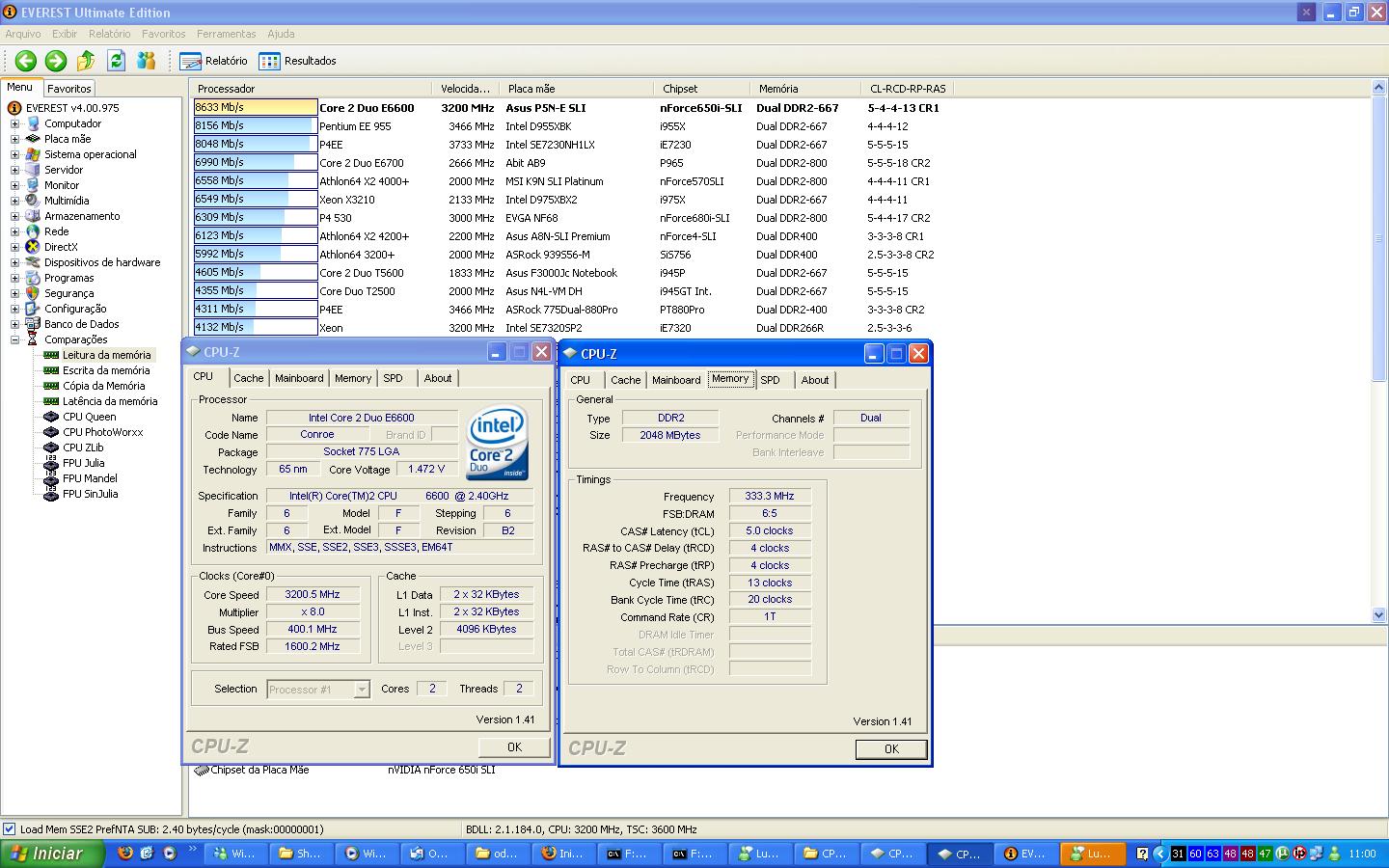Select the Programas icon in tree
Image resolution: width=1389 pixels, height=868 pixels.
33,278
